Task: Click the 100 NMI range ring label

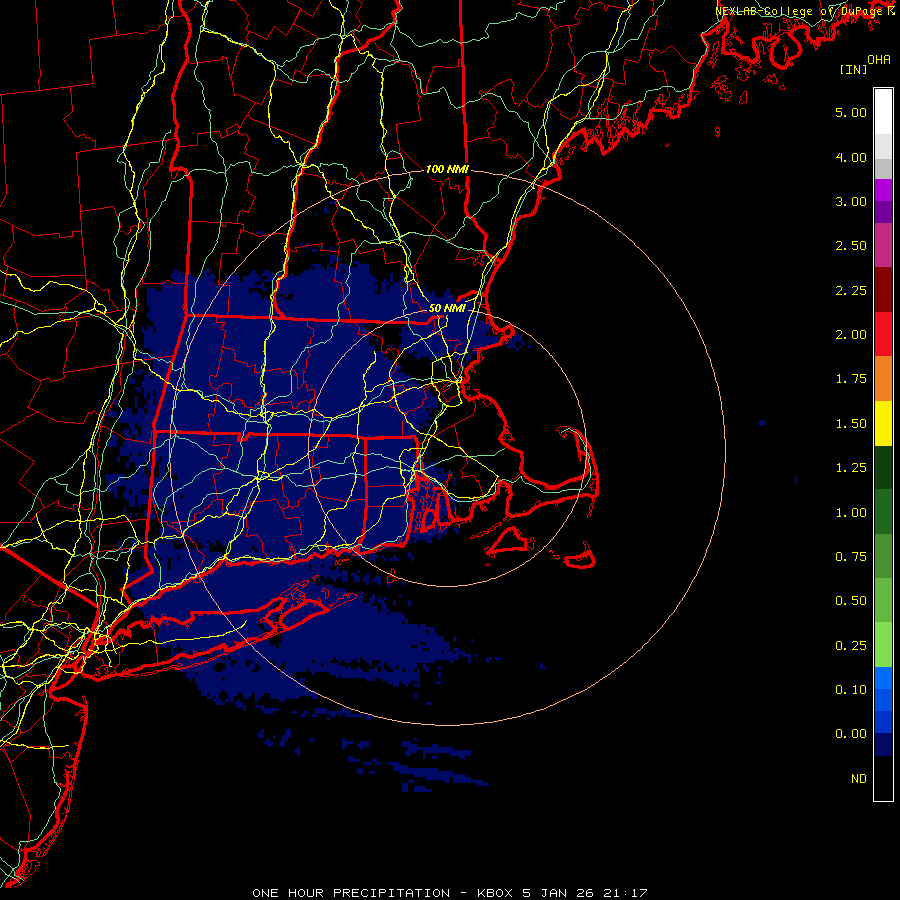Action: [x=447, y=169]
